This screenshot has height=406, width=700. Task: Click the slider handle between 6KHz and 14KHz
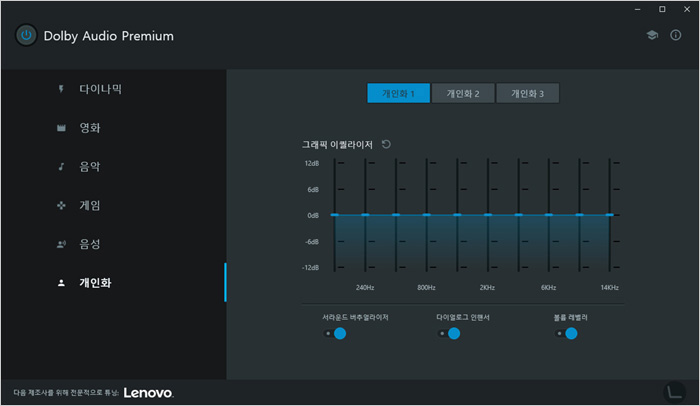tap(579, 215)
